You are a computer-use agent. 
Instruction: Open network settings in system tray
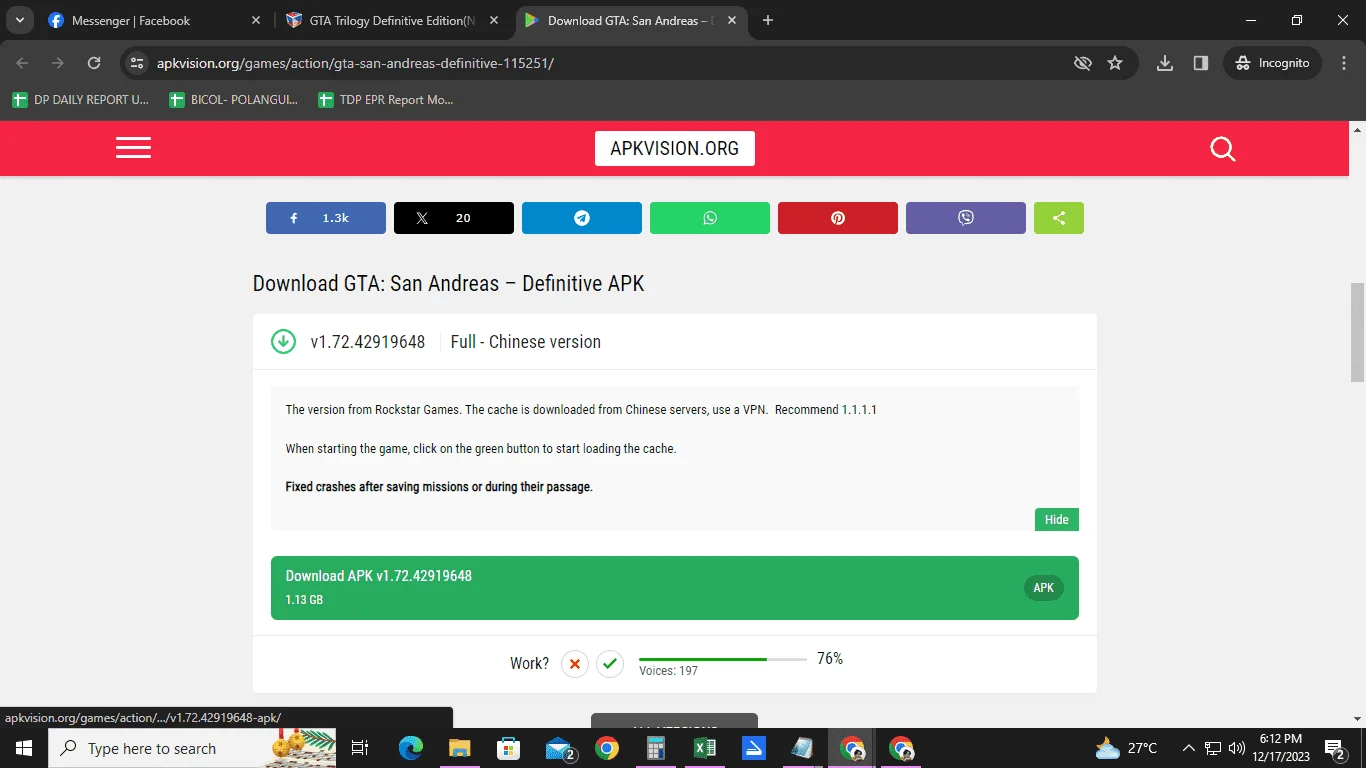click(x=1213, y=748)
